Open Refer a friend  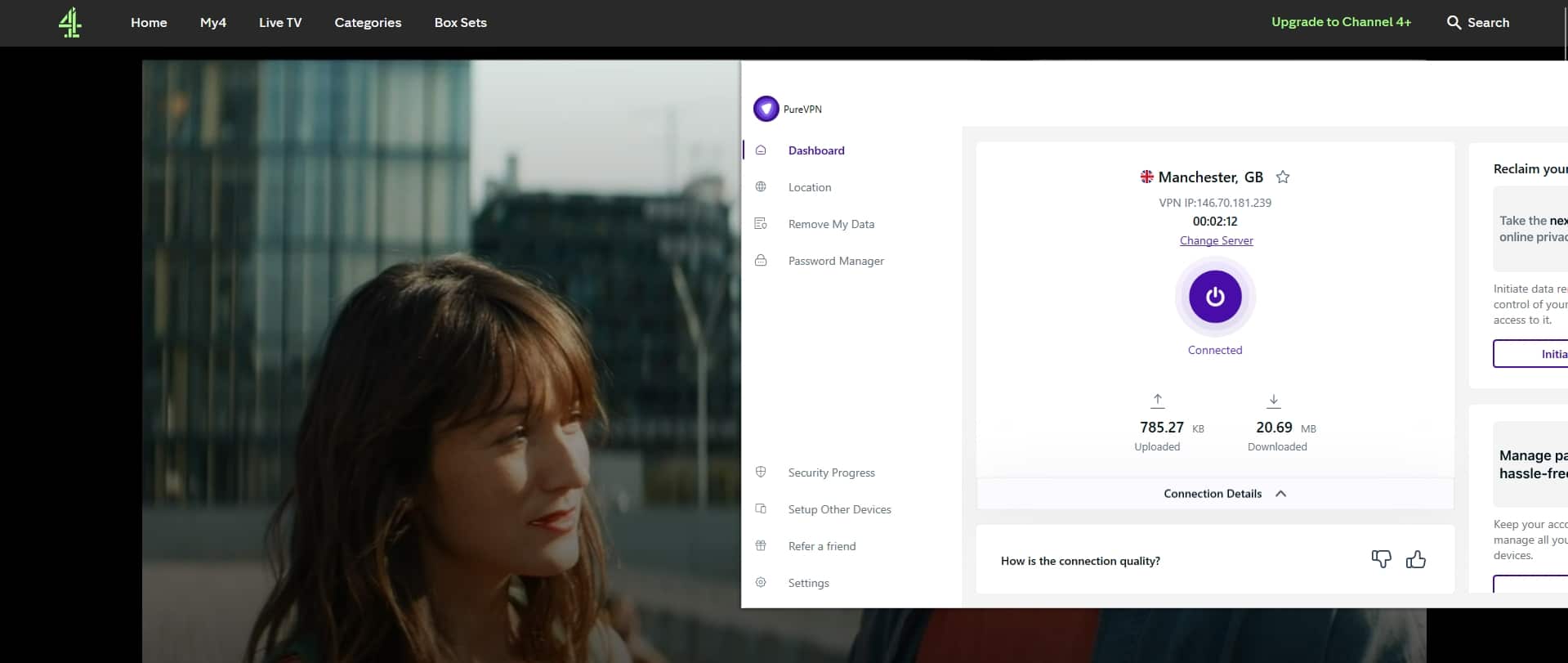tap(822, 546)
